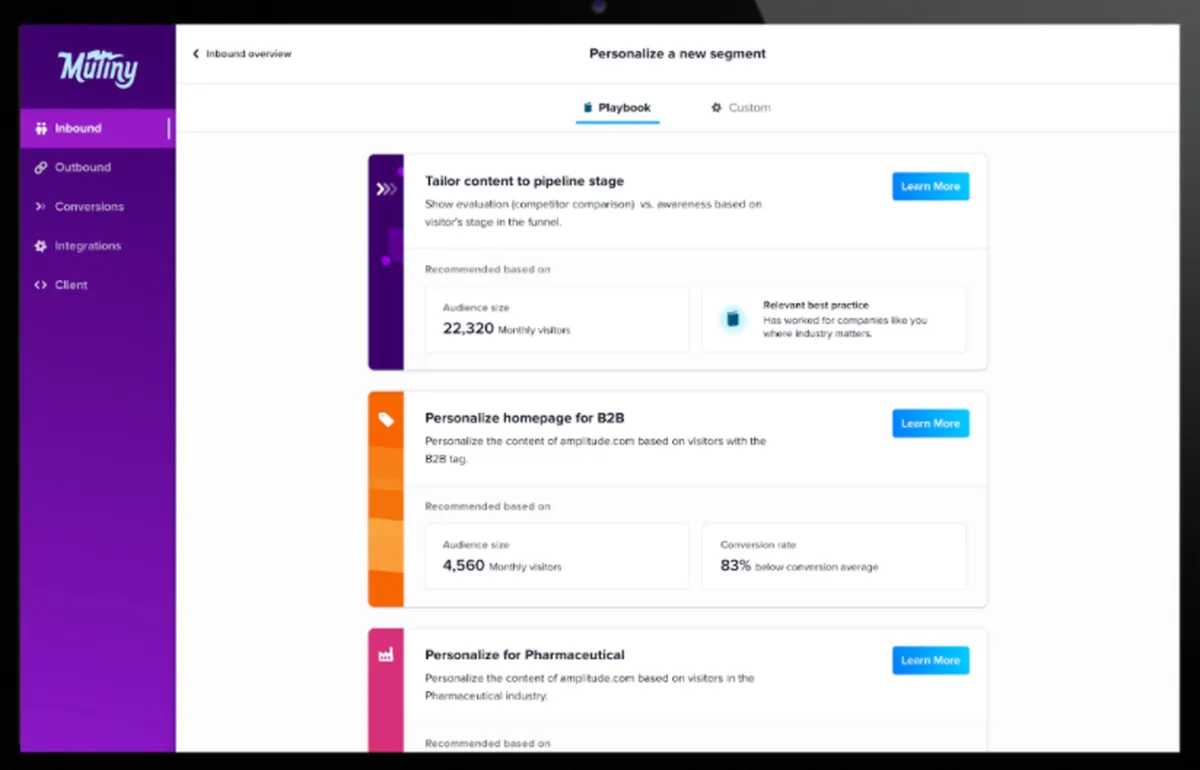Click the tag icon on the B2B card

click(x=386, y=420)
